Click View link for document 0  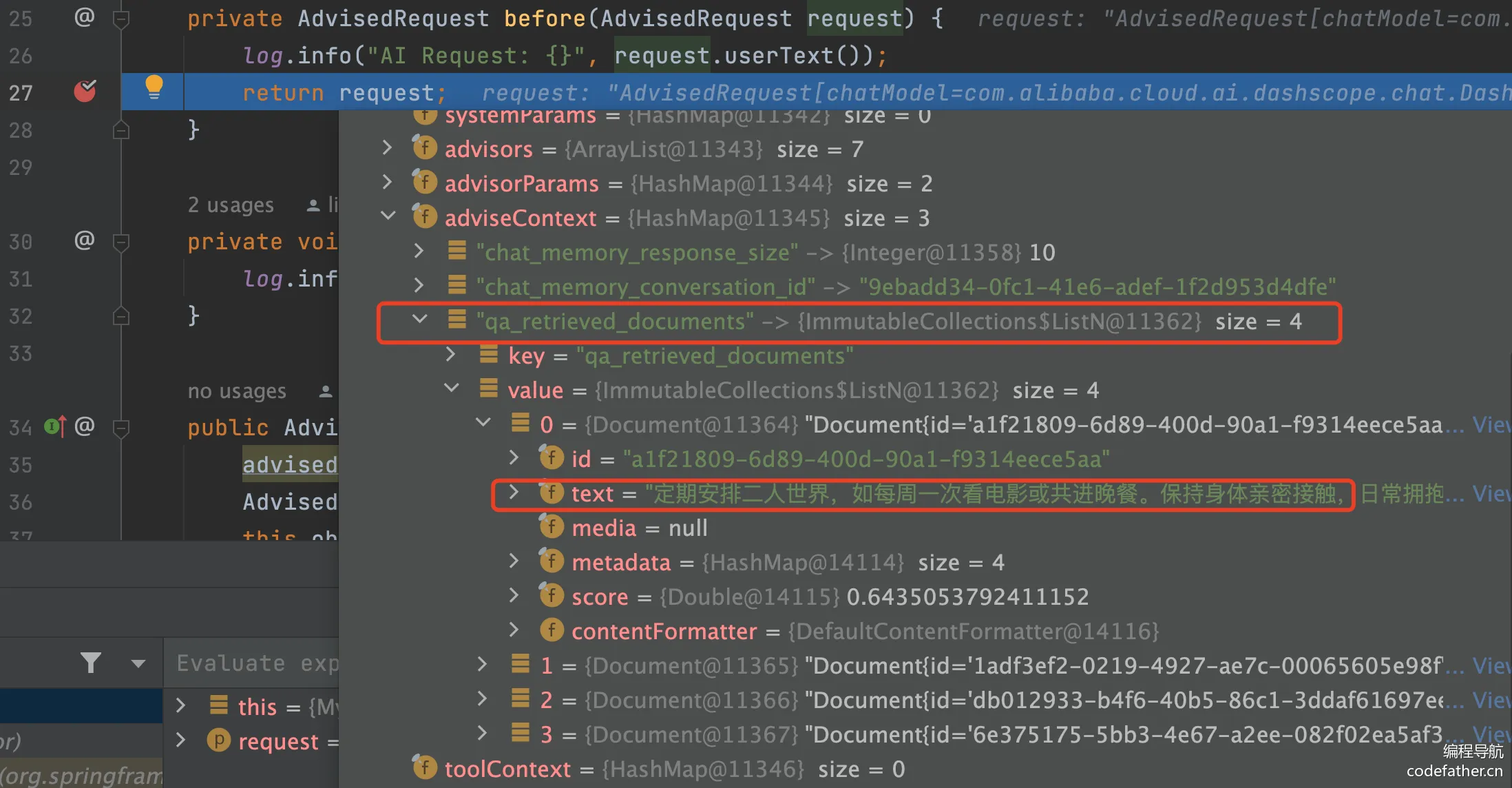point(1491,424)
